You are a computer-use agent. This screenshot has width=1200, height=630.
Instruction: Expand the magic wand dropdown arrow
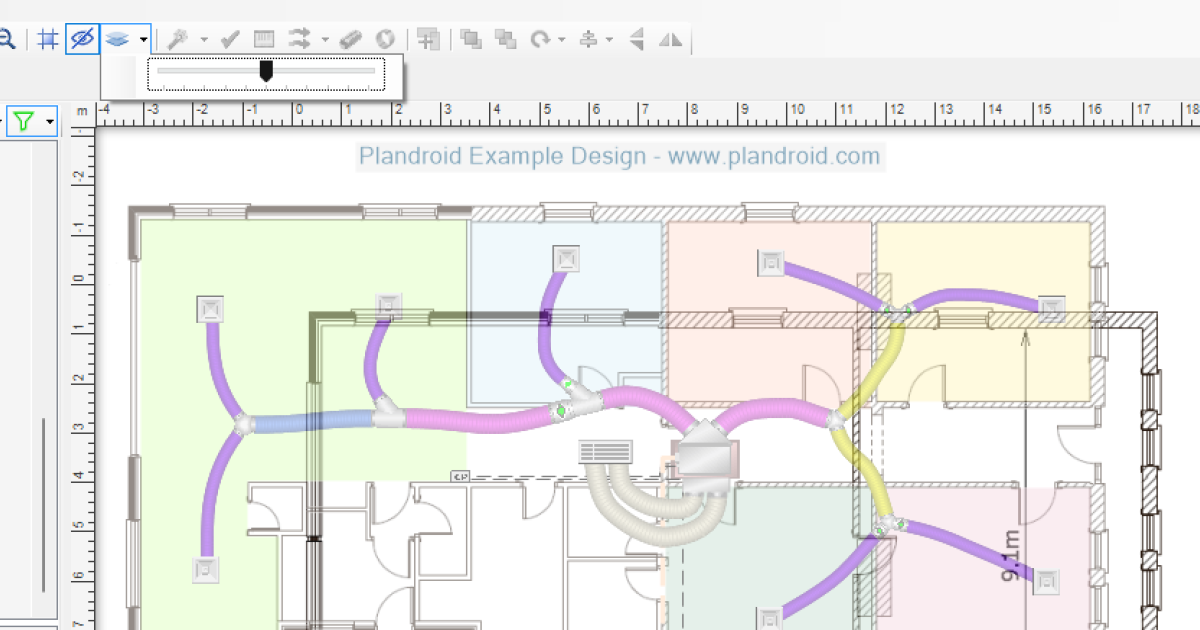[204, 39]
